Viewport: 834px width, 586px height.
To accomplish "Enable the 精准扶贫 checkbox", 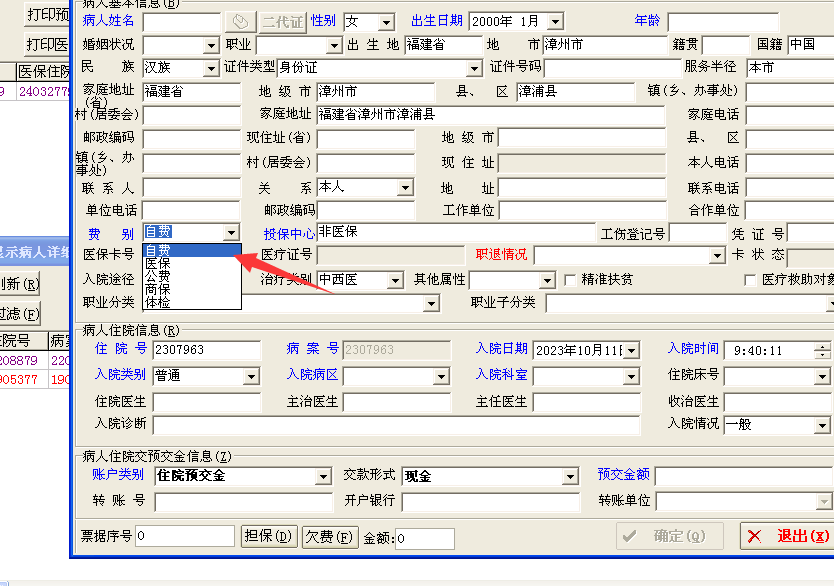I will 570,280.
